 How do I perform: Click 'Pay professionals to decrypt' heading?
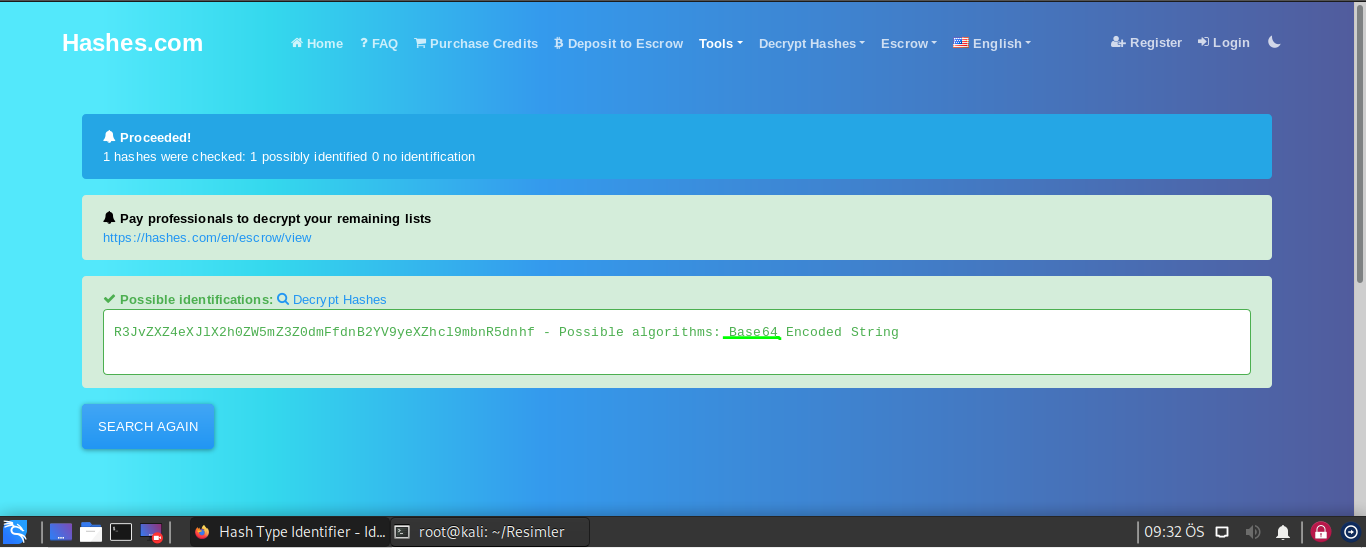(275, 218)
